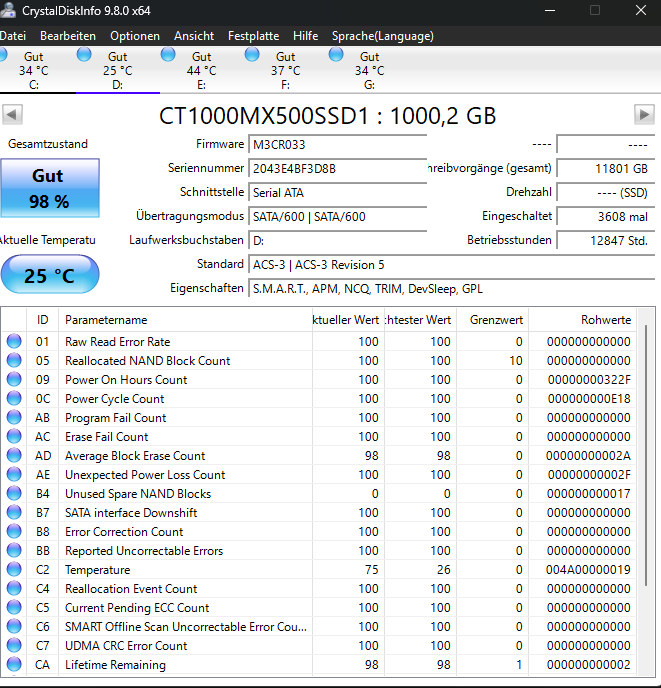Click the Eingeschaltet value 3608 mal
Screen dimensions: 661x688
pyautogui.click(x=606, y=216)
